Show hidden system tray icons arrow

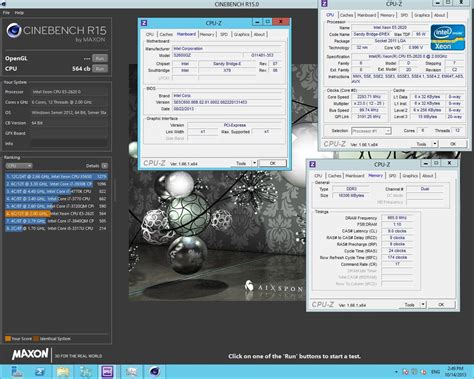(396, 372)
